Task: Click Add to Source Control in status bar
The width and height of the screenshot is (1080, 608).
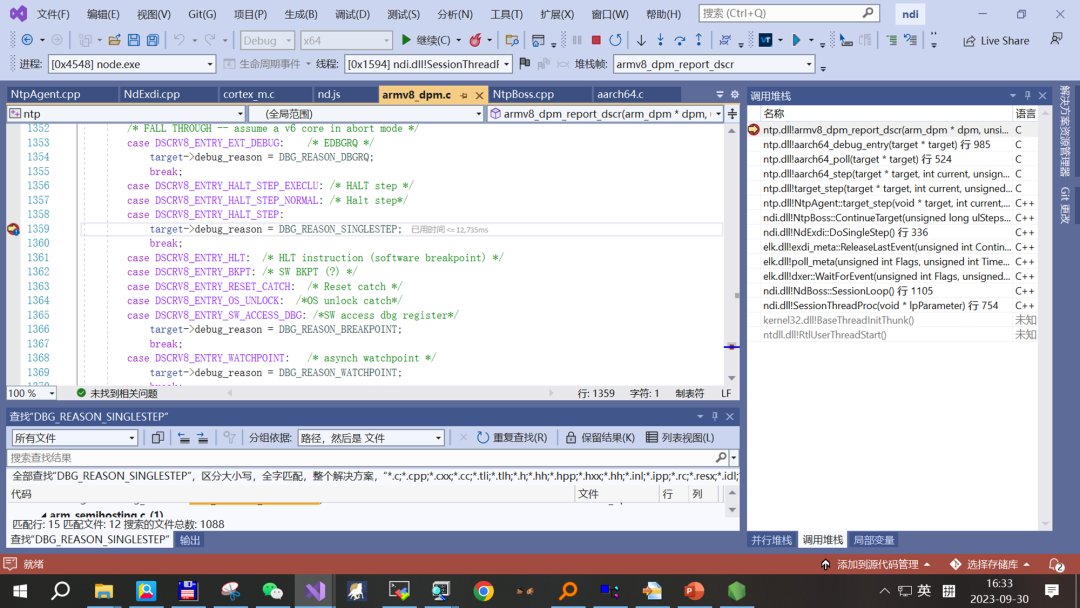Action: (x=875, y=565)
